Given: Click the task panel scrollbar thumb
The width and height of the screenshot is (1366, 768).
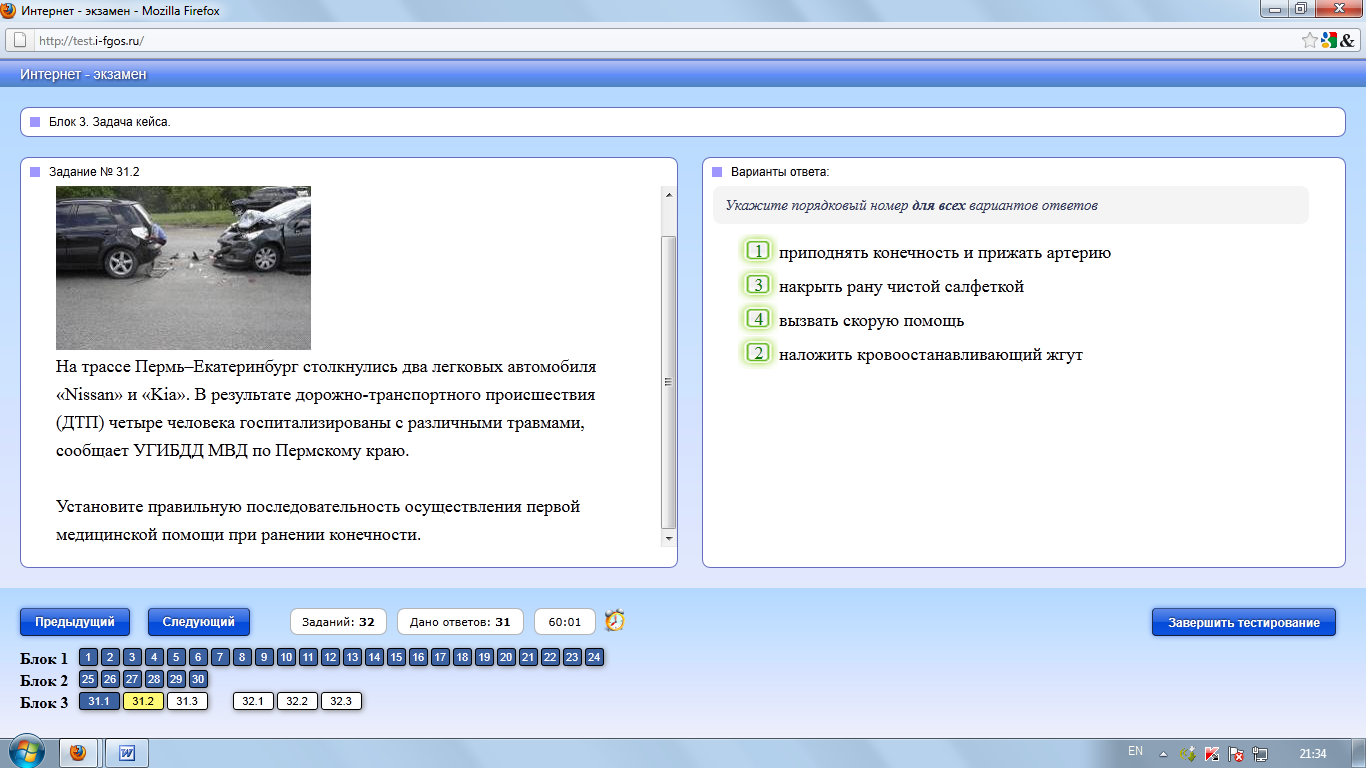Looking at the screenshot, I should [669, 382].
